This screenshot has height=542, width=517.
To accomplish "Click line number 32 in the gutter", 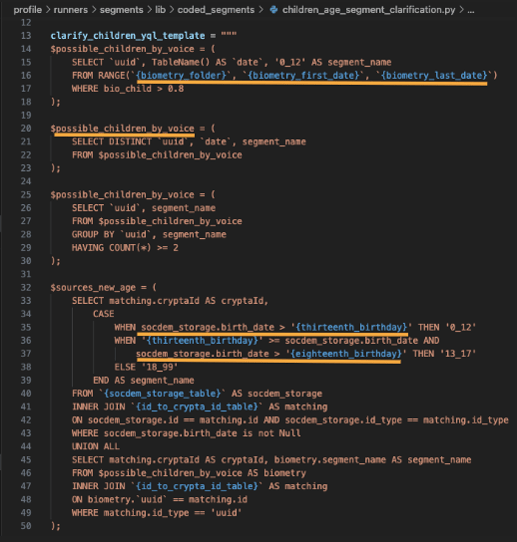I will [x=26, y=288].
